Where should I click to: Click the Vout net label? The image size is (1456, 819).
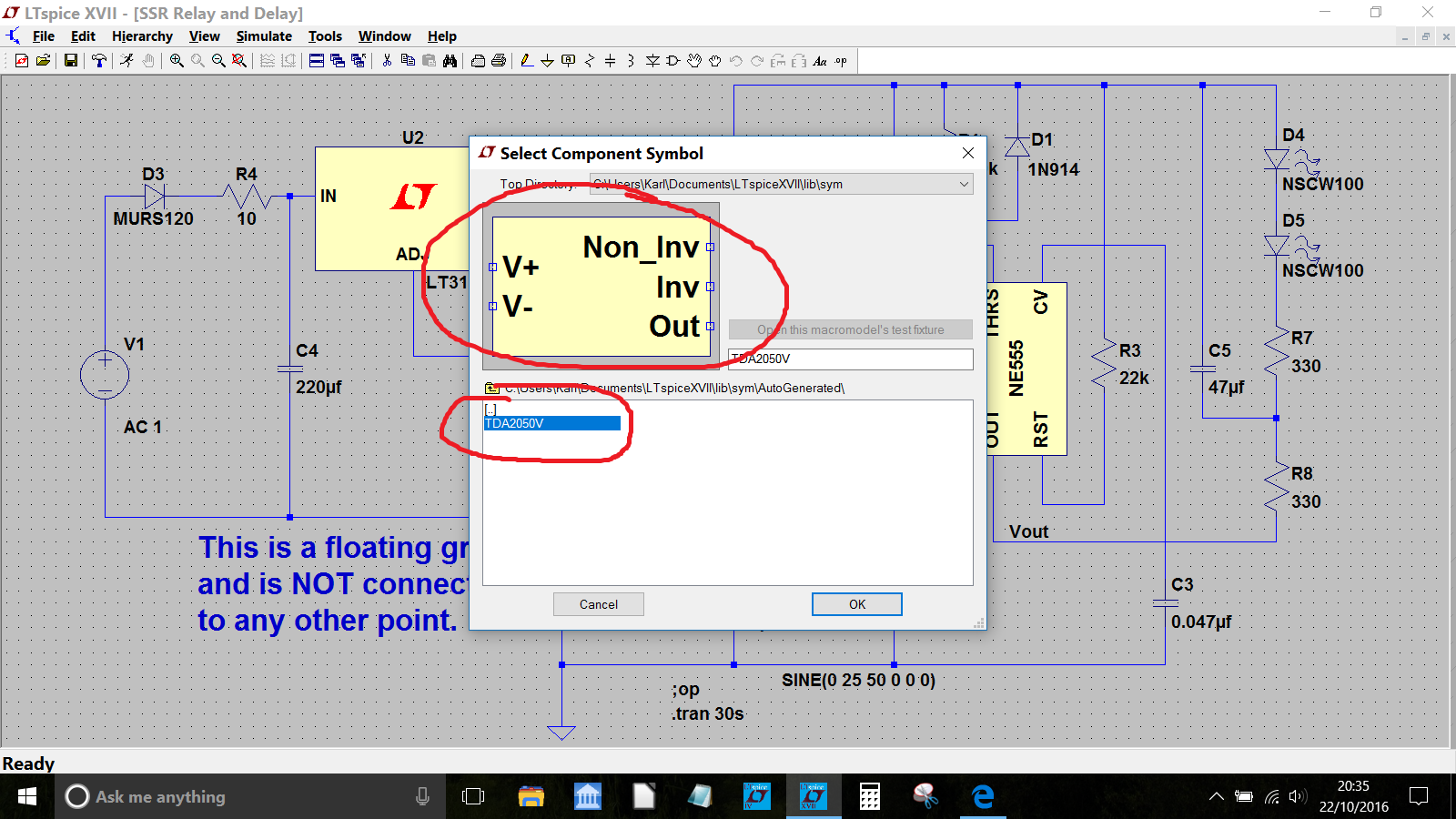1028,531
